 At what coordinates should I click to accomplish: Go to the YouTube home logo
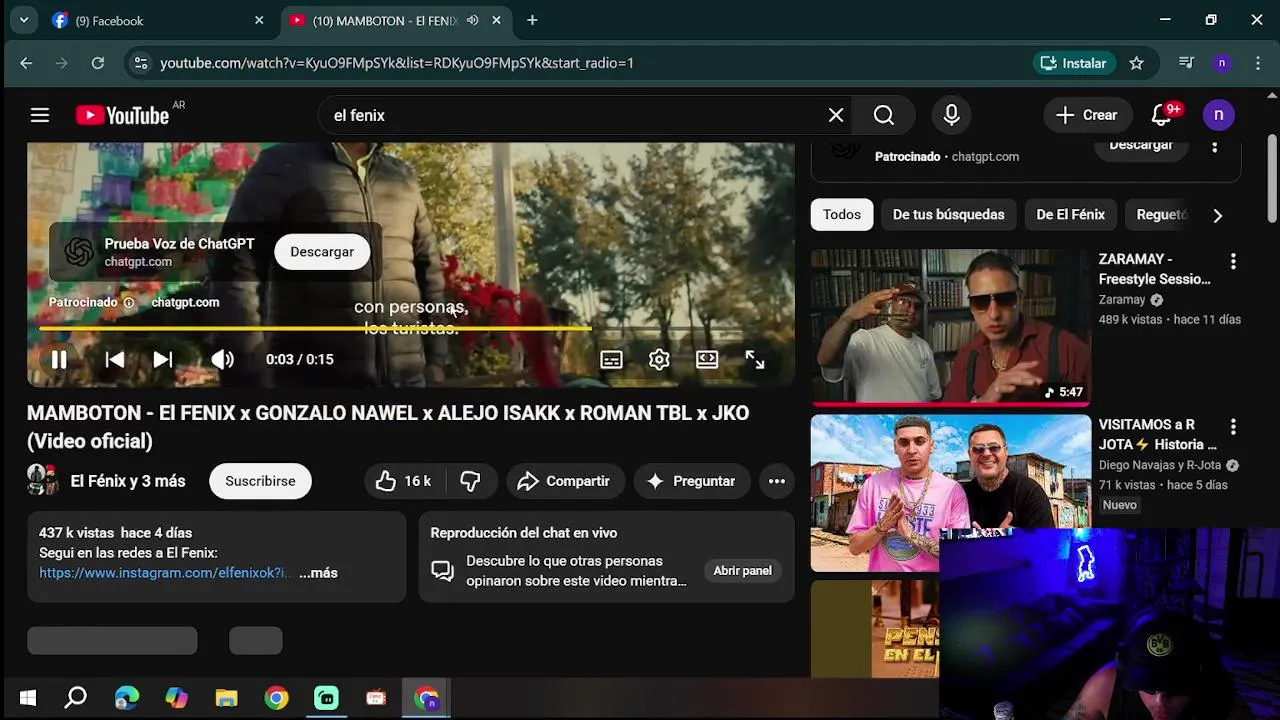[123, 115]
